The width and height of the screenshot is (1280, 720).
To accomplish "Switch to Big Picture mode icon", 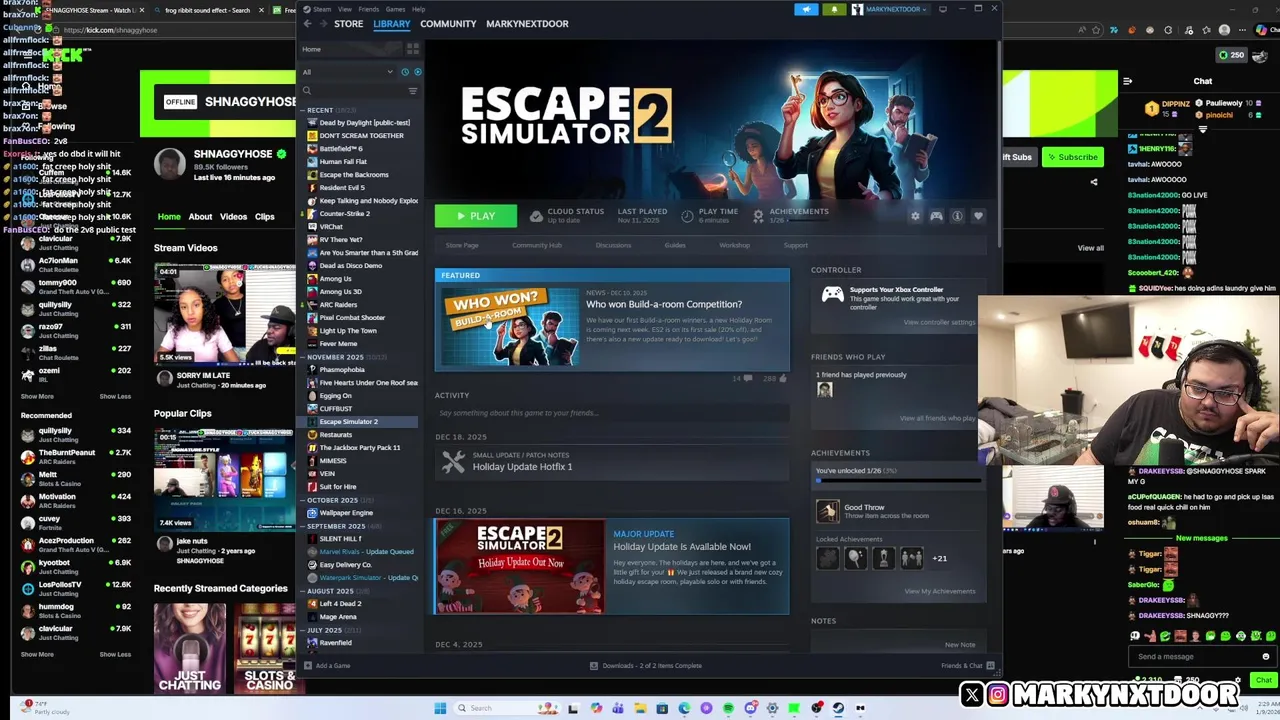I will 943,9.
